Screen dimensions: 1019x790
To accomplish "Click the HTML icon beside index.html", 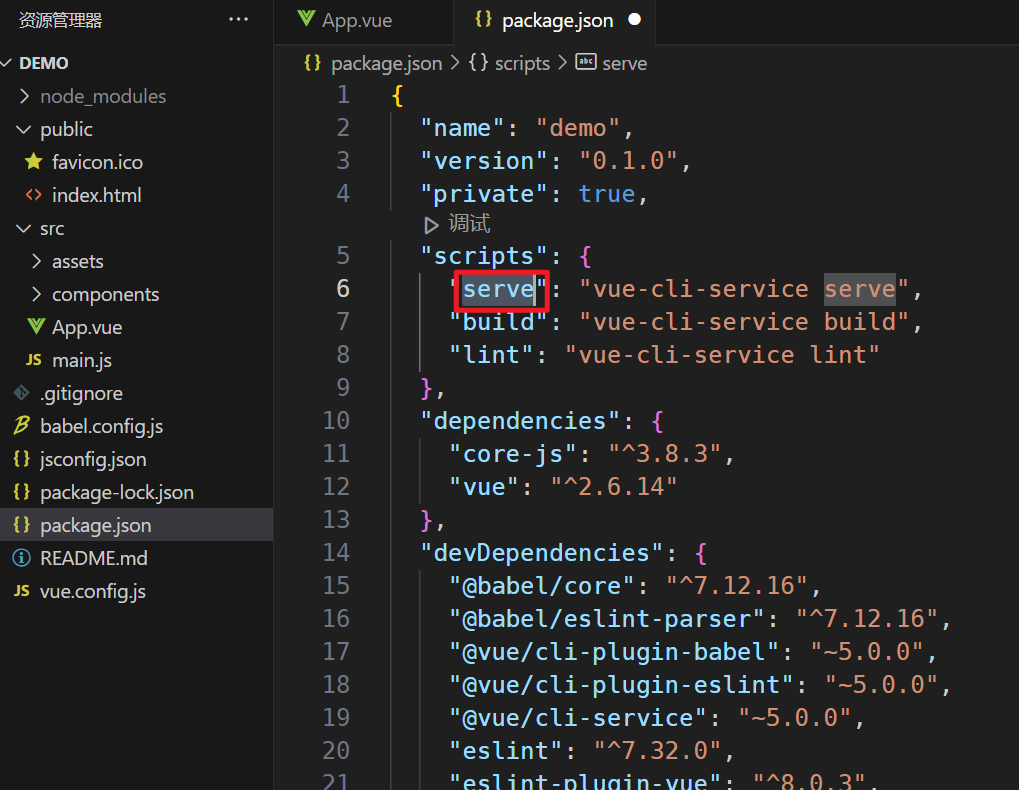I will tap(34, 195).
